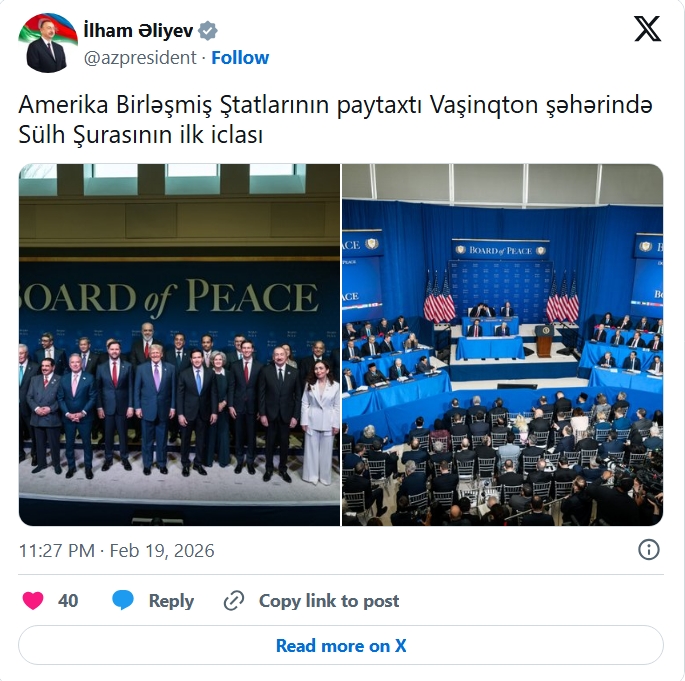Viewport: 685px width, 681px height.
Task: Click the blue verified badge
Action: point(208,31)
